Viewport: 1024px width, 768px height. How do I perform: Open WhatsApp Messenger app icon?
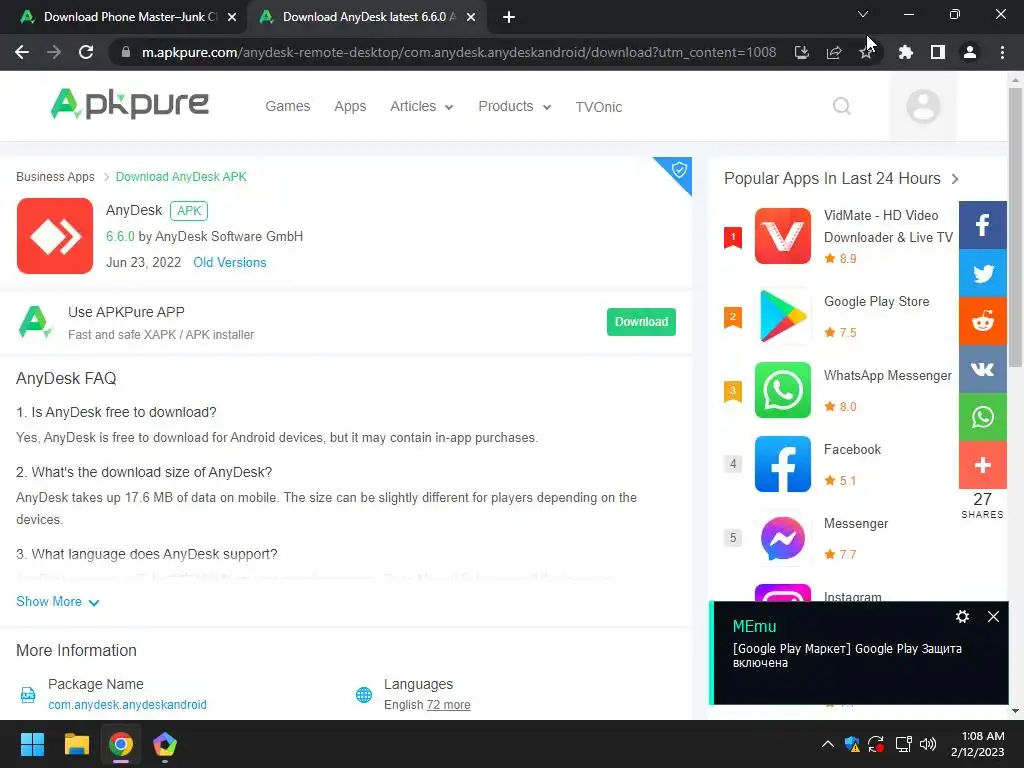(x=782, y=390)
